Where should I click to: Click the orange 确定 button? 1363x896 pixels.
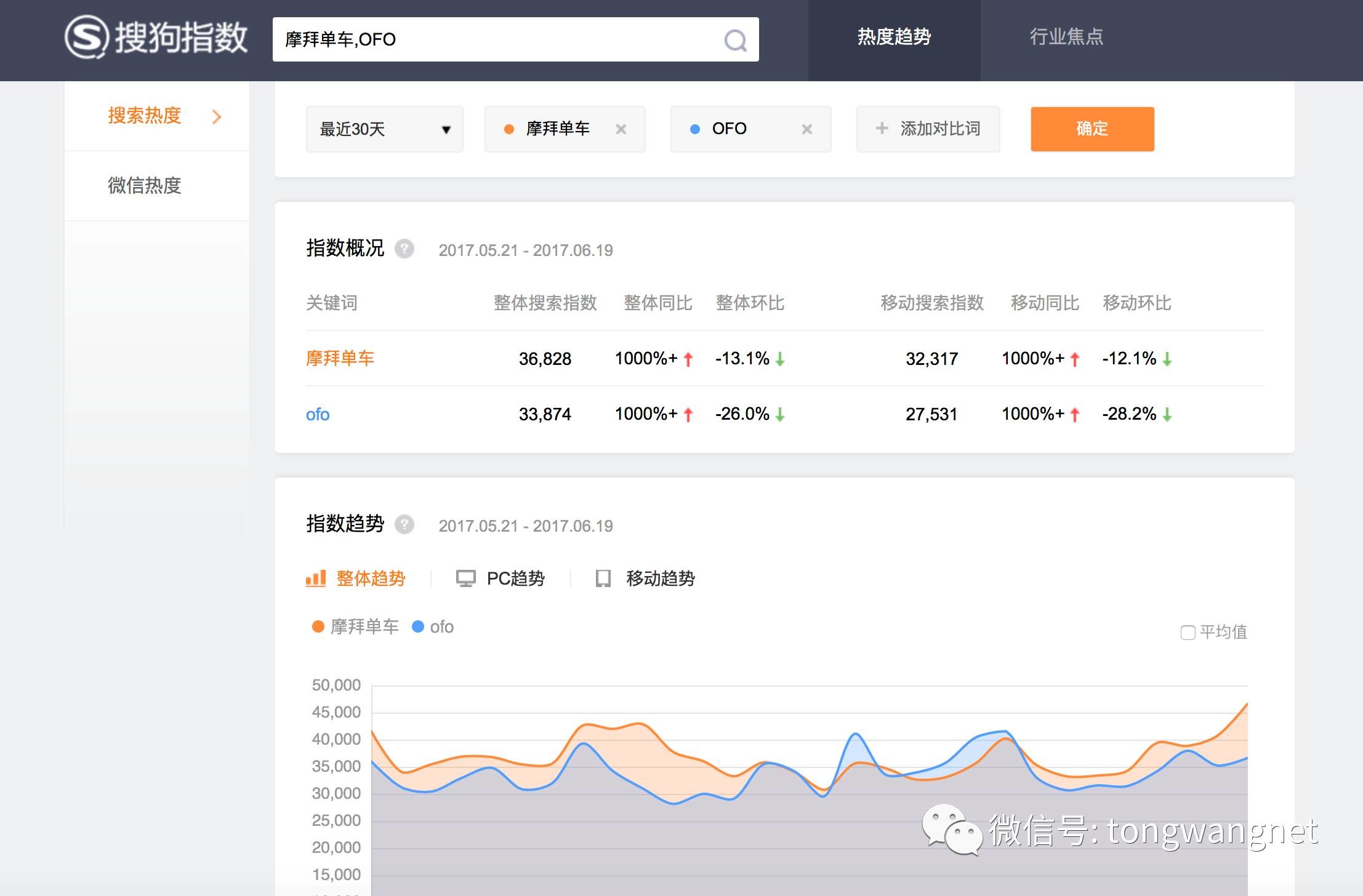(1093, 129)
